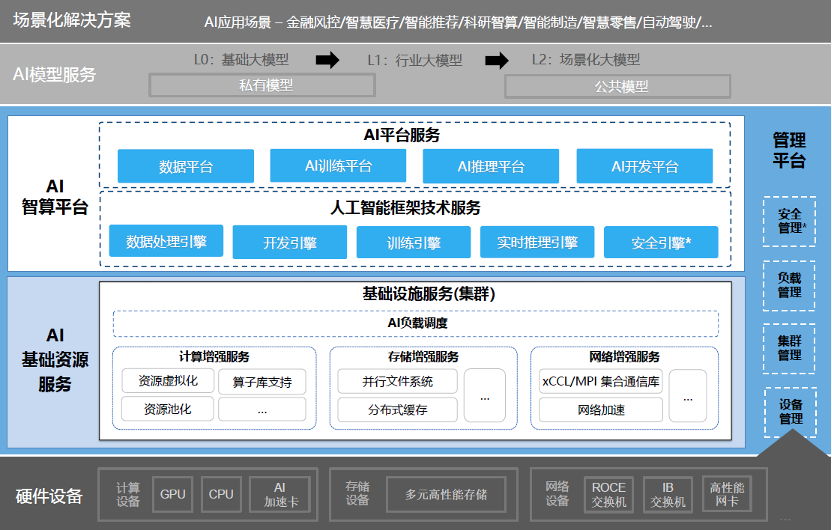Screen dimensions: 832x530
Task: Click 集群管理 in management panel
Action: click(790, 349)
